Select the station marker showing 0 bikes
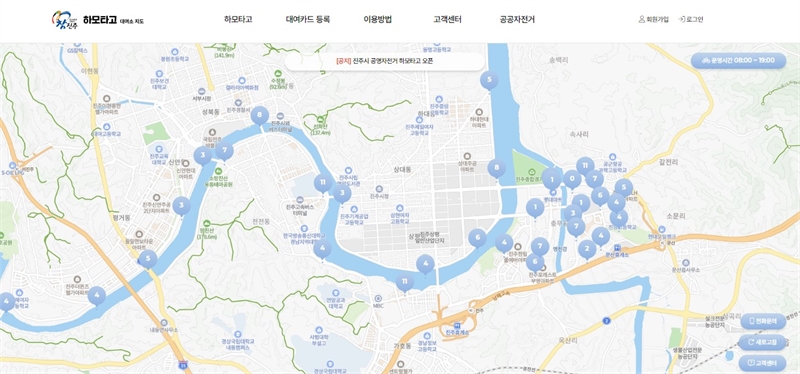 572,180
